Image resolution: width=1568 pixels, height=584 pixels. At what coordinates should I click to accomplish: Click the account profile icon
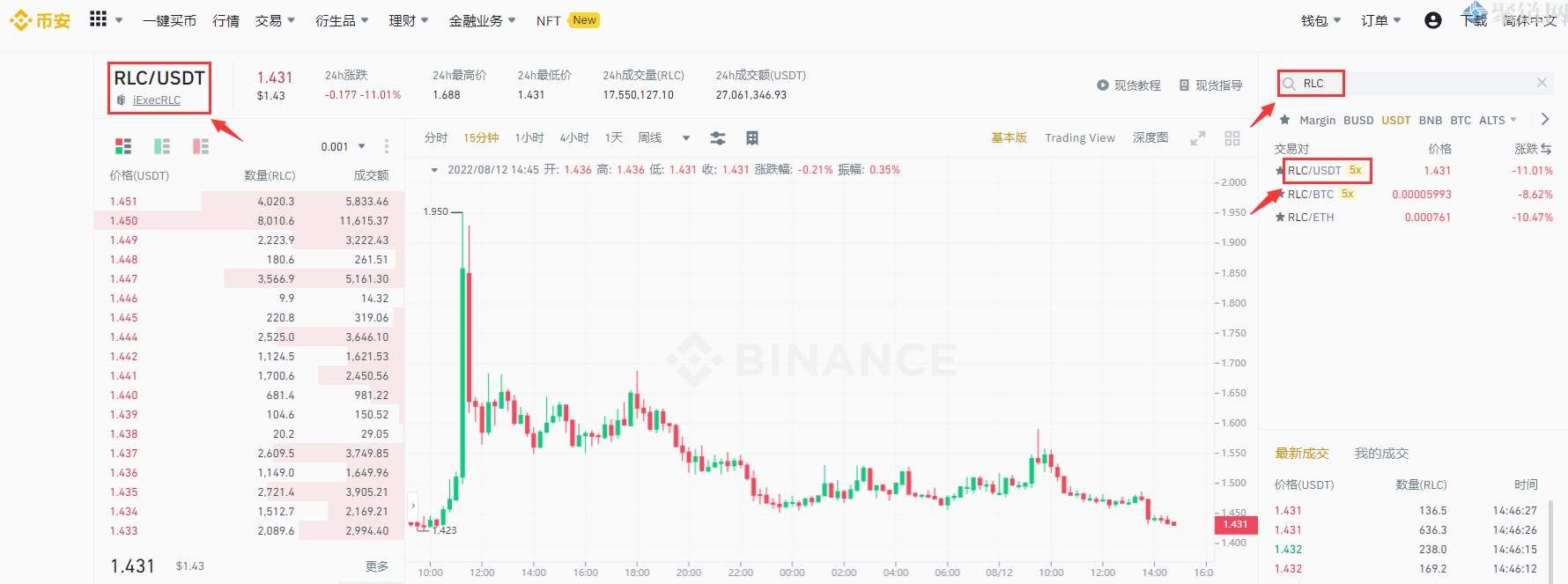tap(1432, 20)
